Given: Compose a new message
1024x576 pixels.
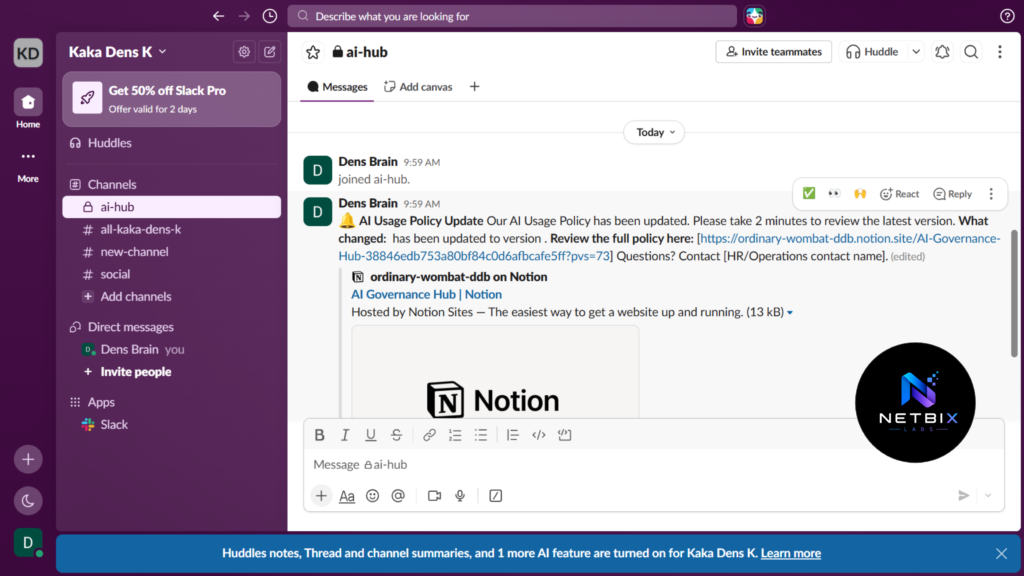Looking at the screenshot, I should tap(270, 52).
